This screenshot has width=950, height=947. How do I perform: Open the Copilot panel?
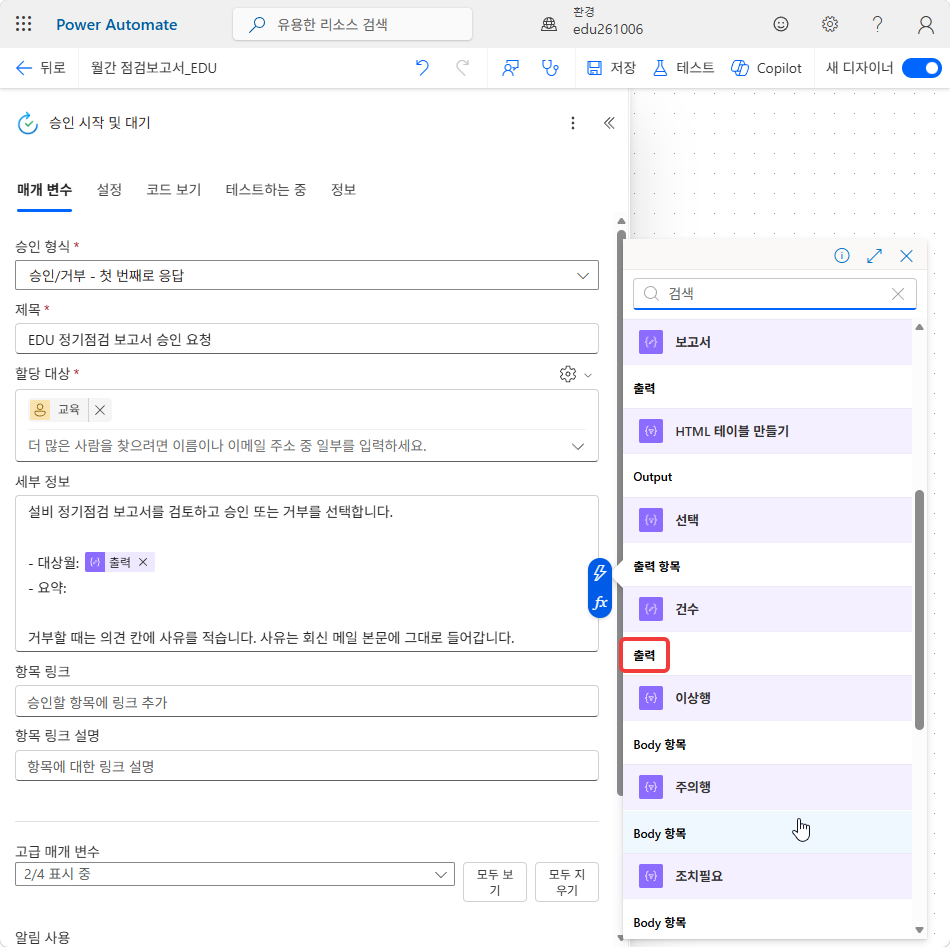[766, 68]
